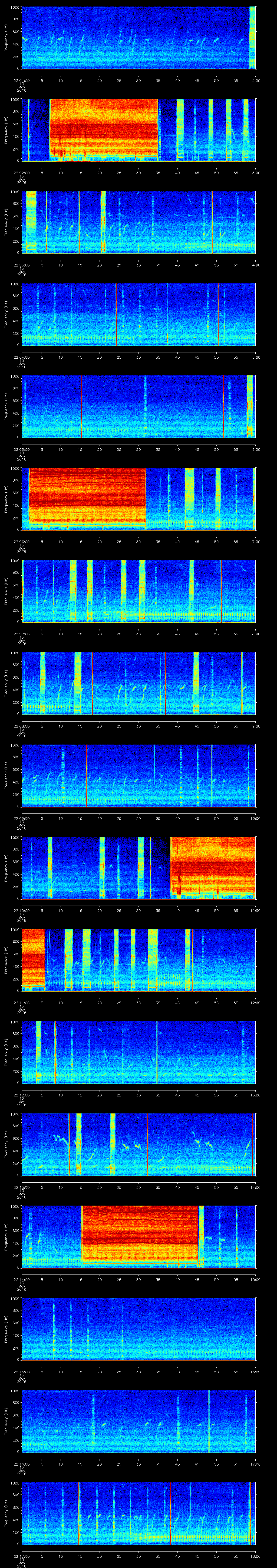Click the 18:00 end-of-axis label
Image resolution: width=277 pixels, height=1568 pixels.
click(x=255, y=1556)
